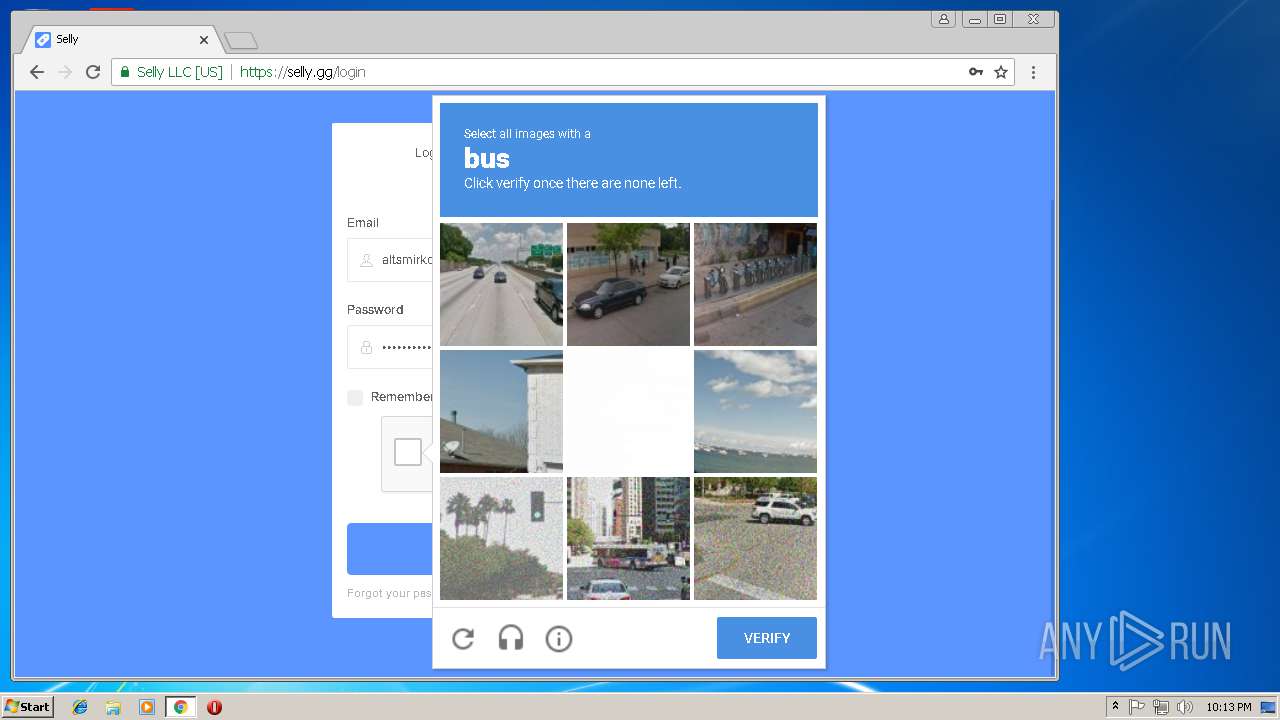Screen dimensions: 1280x720
Task: Click the address bar URL
Action: pyautogui.click(x=303, y=72)
